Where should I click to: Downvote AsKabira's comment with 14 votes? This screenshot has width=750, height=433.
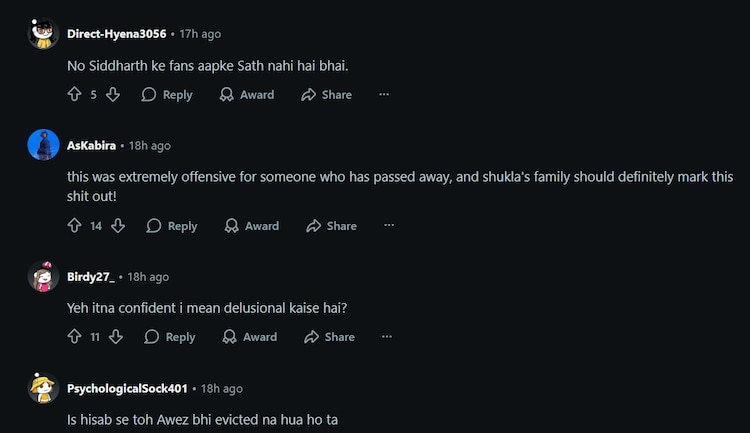pyautogui.click(x=118, y=226)
